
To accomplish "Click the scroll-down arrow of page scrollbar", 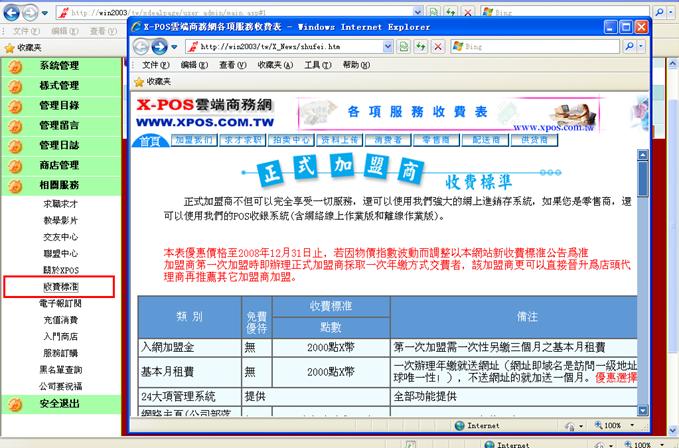I will click(641, 410).
